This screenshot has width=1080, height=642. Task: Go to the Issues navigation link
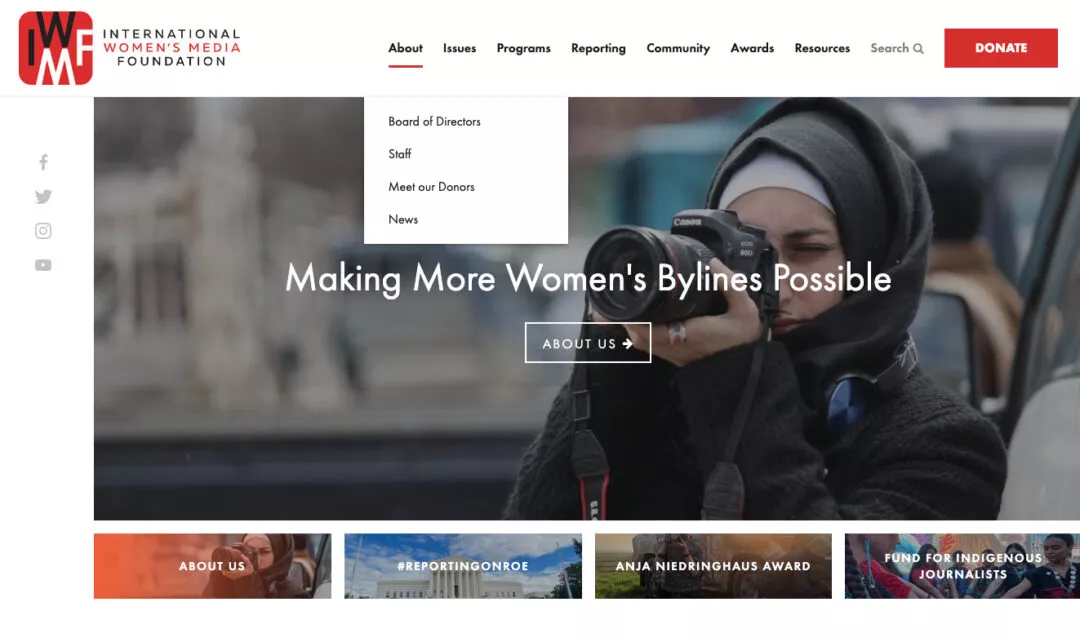[459, 48]
